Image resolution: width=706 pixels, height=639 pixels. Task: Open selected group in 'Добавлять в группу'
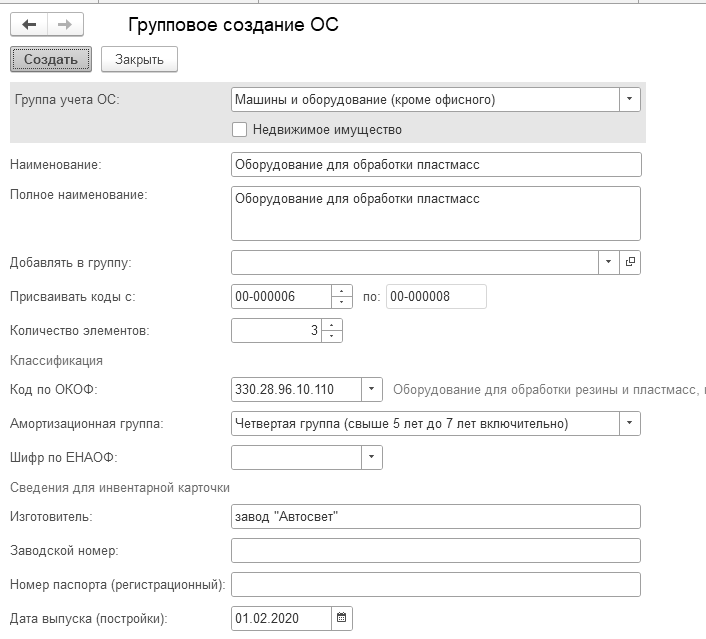click(630, 262)
